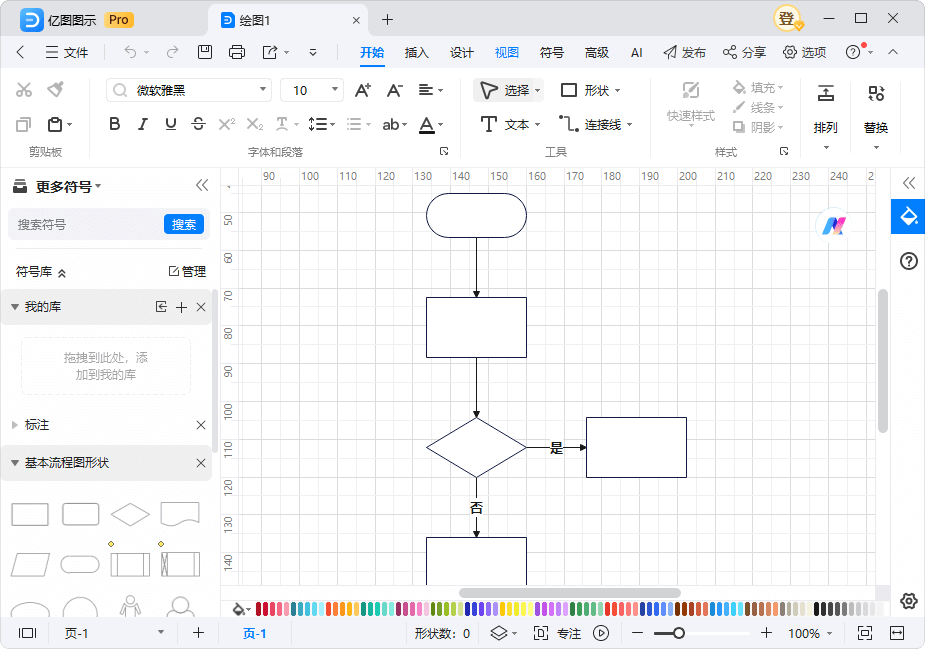Click the Fit to page icon

865,633
